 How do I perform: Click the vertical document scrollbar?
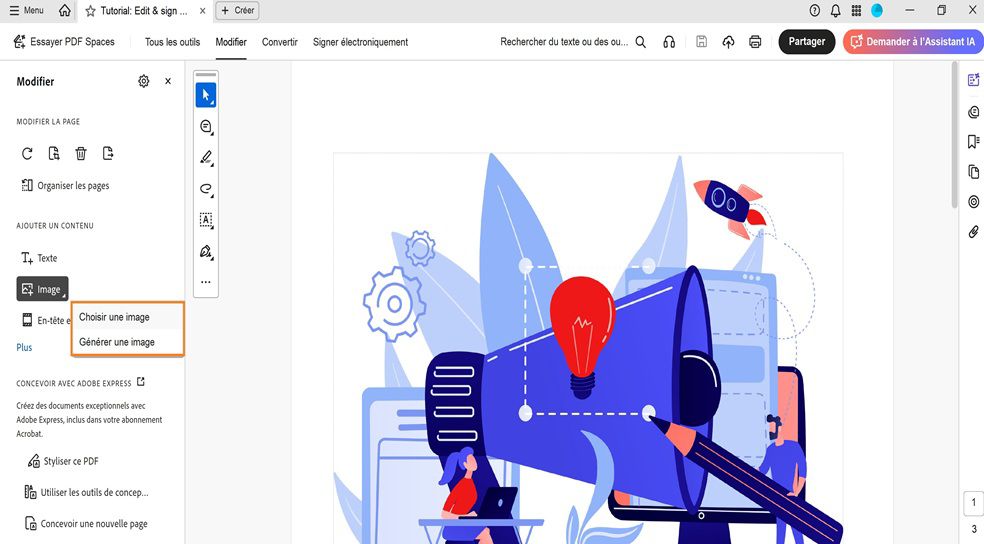[x=955, y=134]
